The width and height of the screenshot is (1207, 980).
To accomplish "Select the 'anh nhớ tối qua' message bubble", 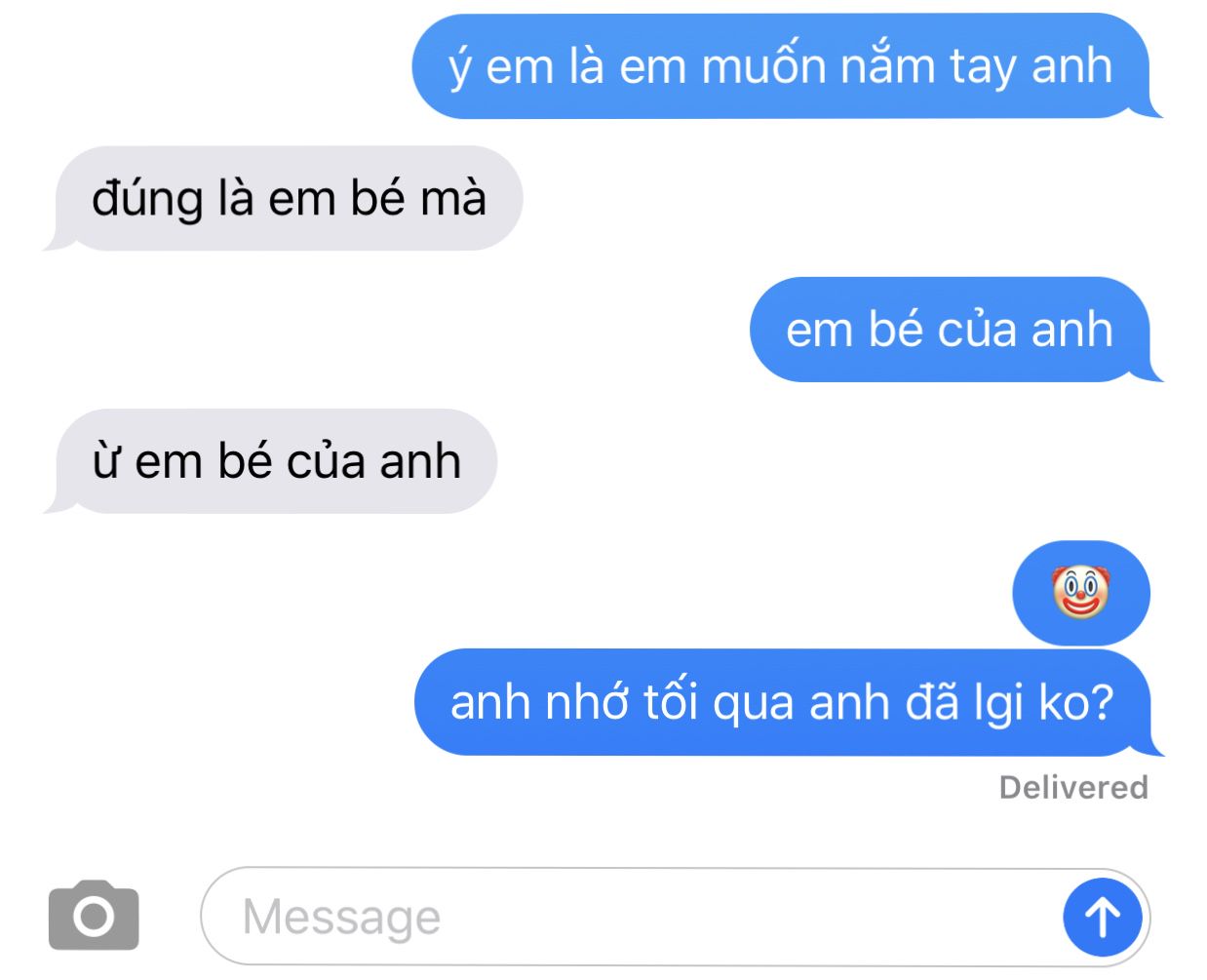I will (788, 702).
